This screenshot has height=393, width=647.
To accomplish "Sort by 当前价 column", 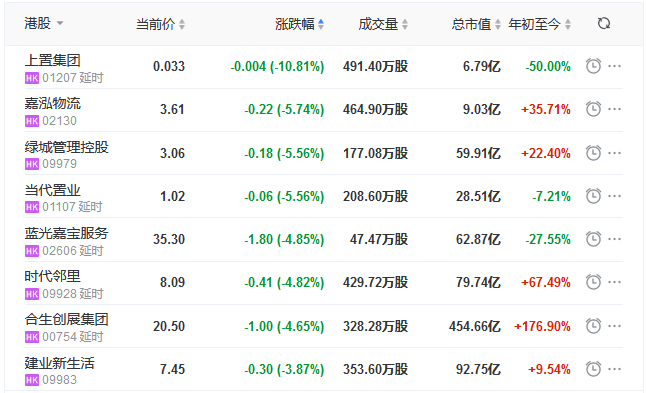I will [161, 24].
